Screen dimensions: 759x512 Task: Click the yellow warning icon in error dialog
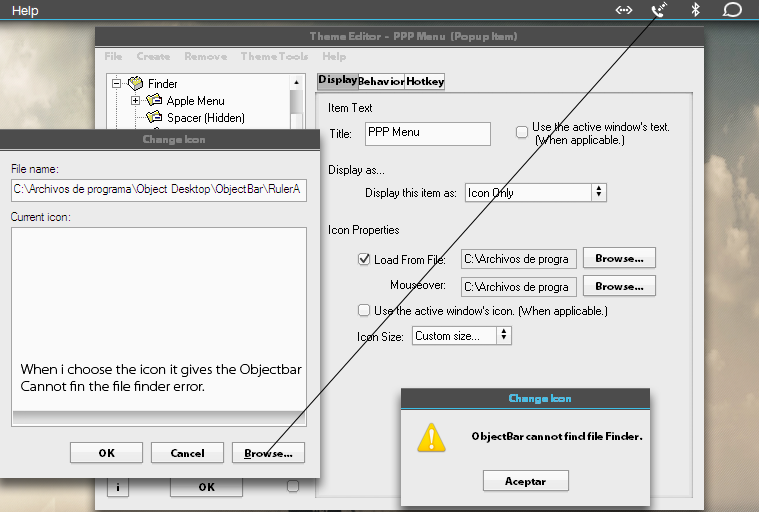[431, 437]
